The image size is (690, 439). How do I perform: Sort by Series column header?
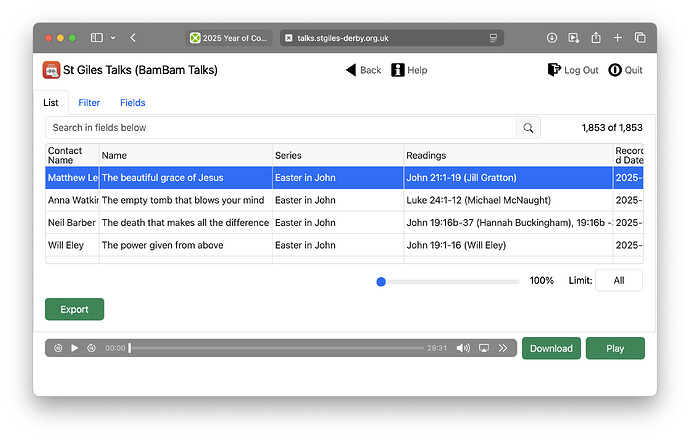point(338,155)
